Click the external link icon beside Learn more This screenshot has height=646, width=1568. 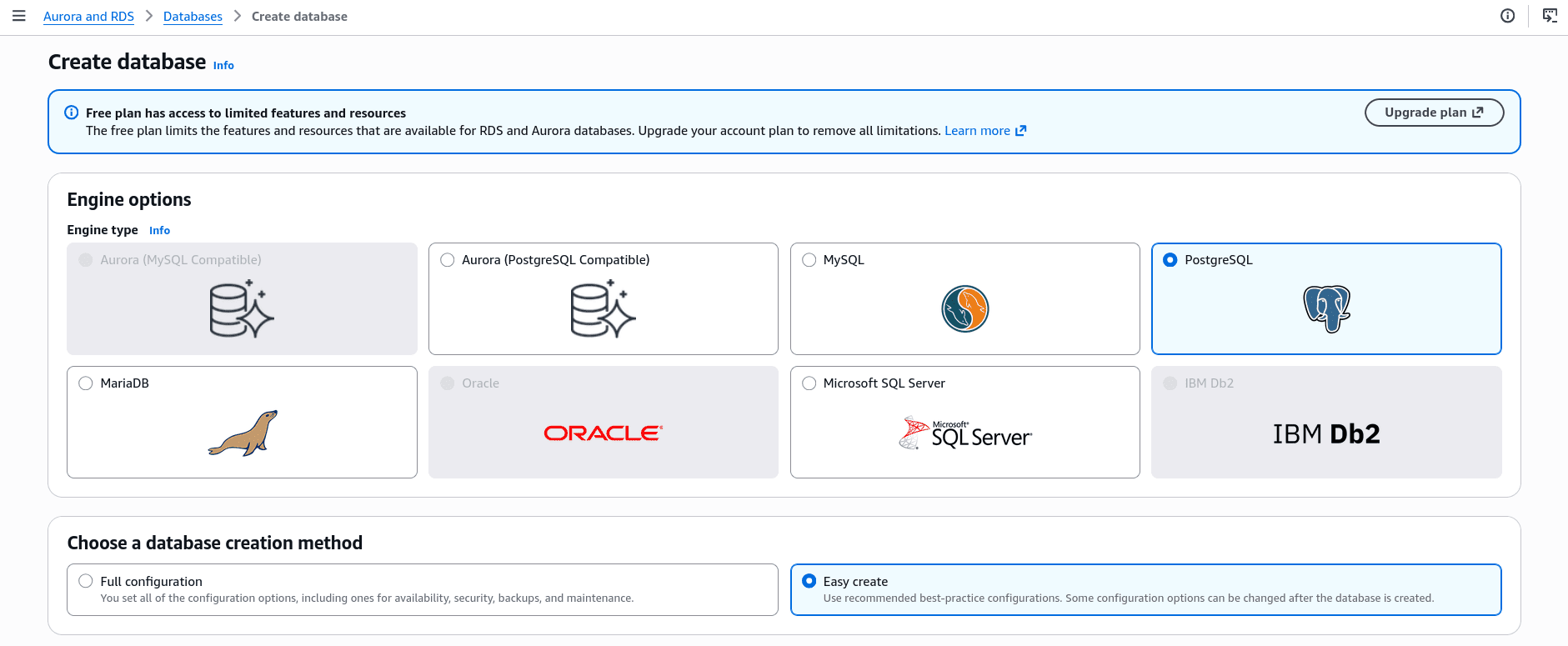1020,131
